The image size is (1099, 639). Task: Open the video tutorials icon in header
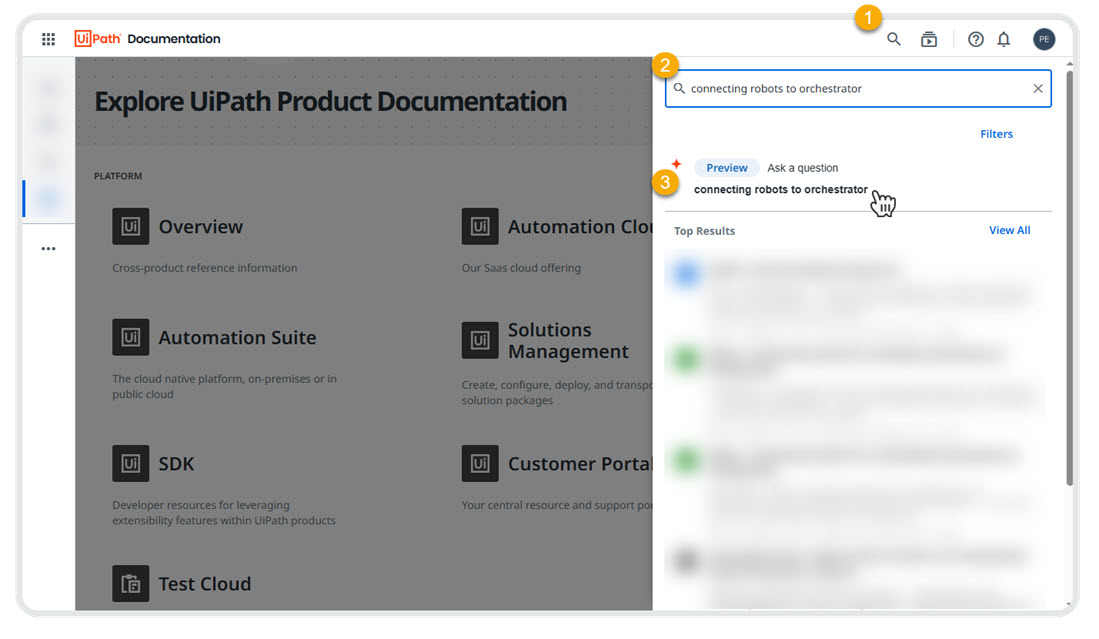pos(929,39)
